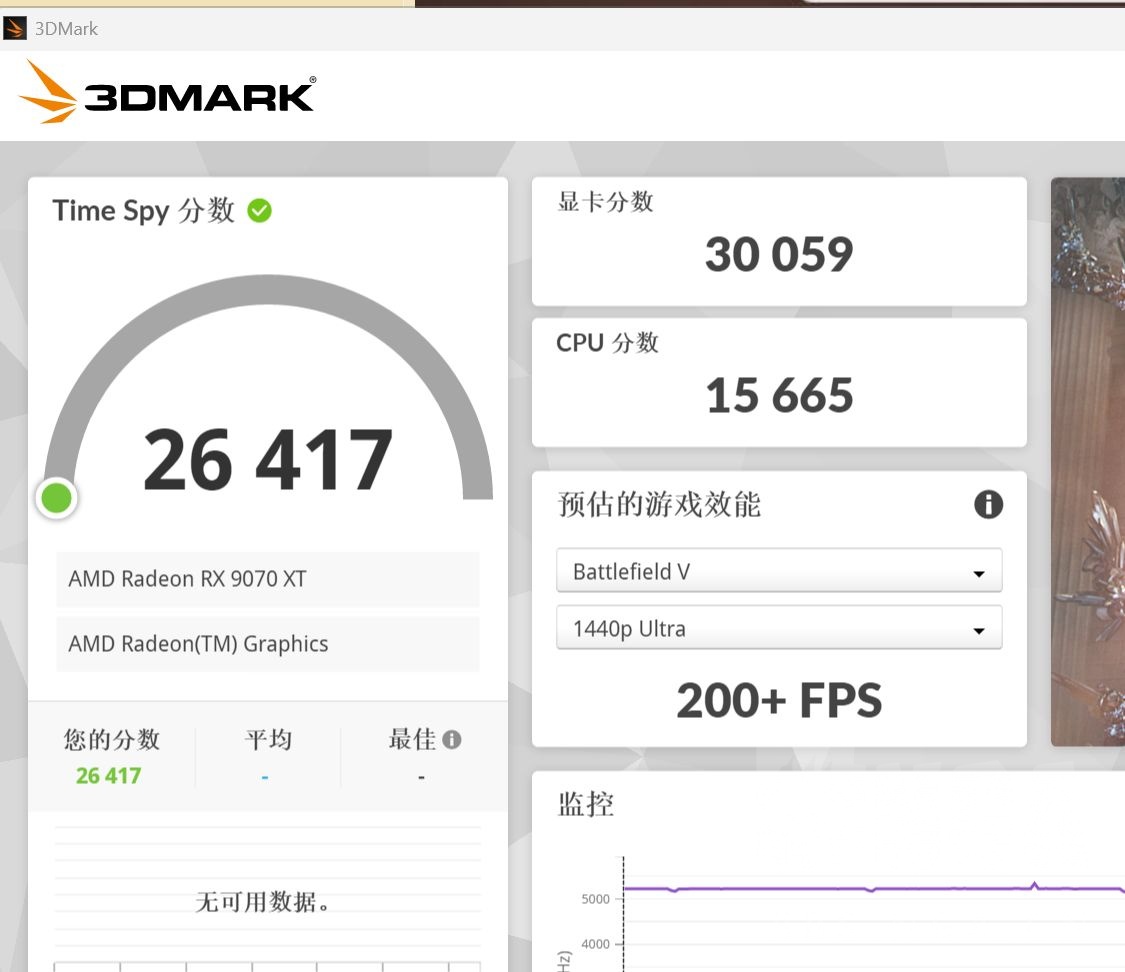Select the AMD Radeon RX 9070 XT entry

(267, 579)
